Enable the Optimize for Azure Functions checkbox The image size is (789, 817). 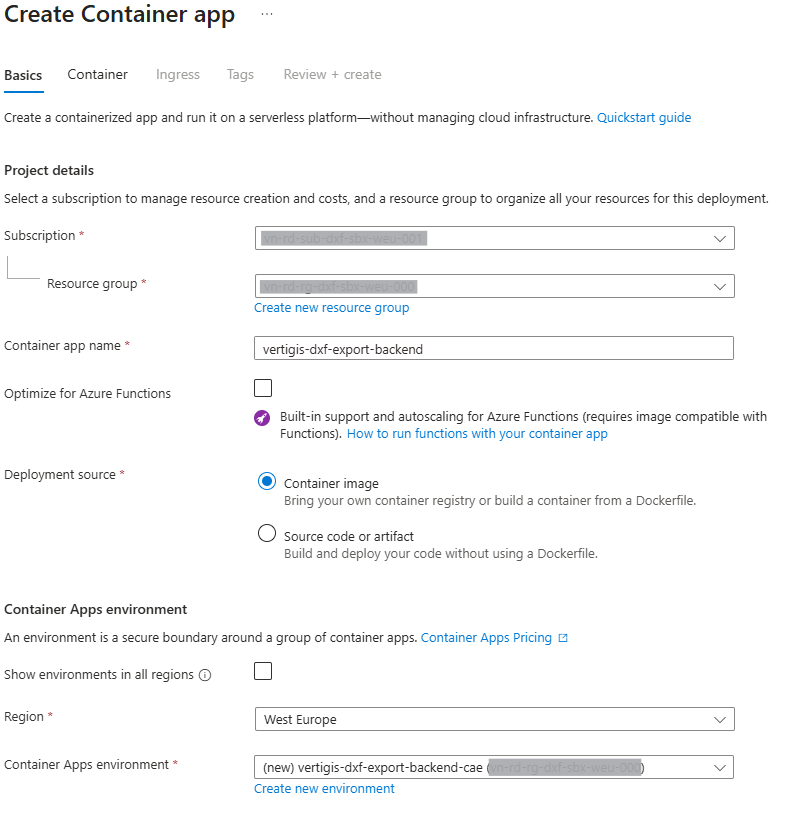click(x=263, y=388)
